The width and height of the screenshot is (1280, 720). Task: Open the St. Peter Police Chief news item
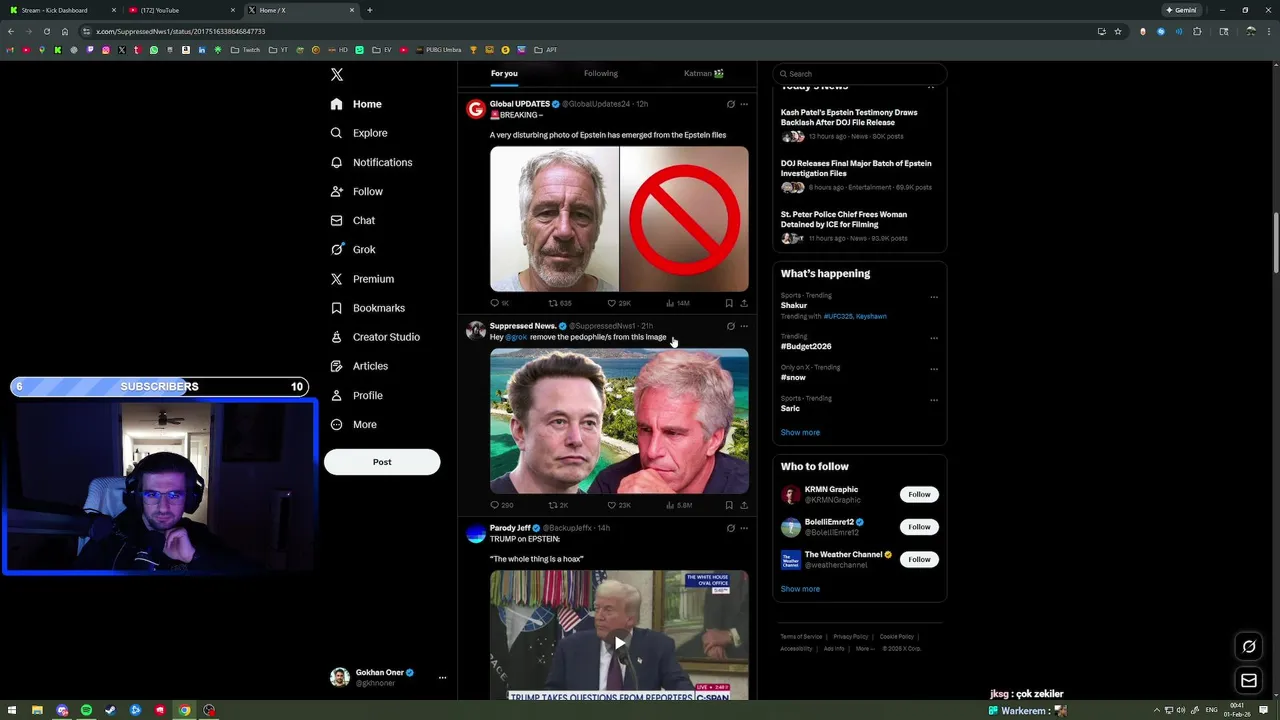coord(859,227)
